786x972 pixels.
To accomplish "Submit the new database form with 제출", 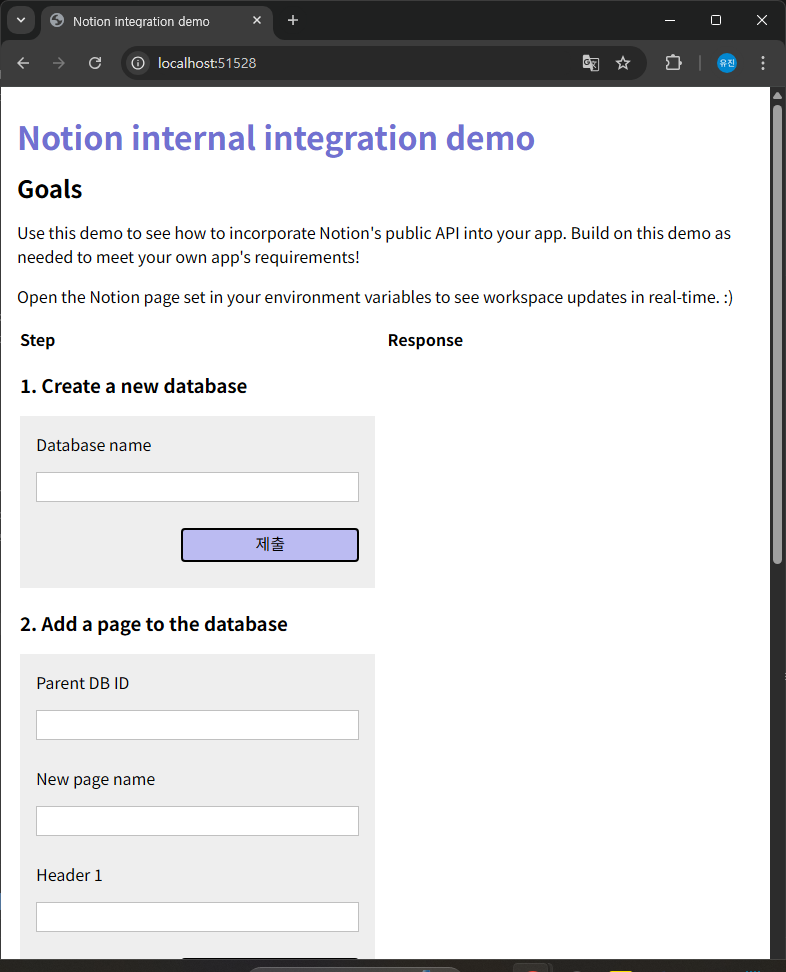I will pos(270,545).
